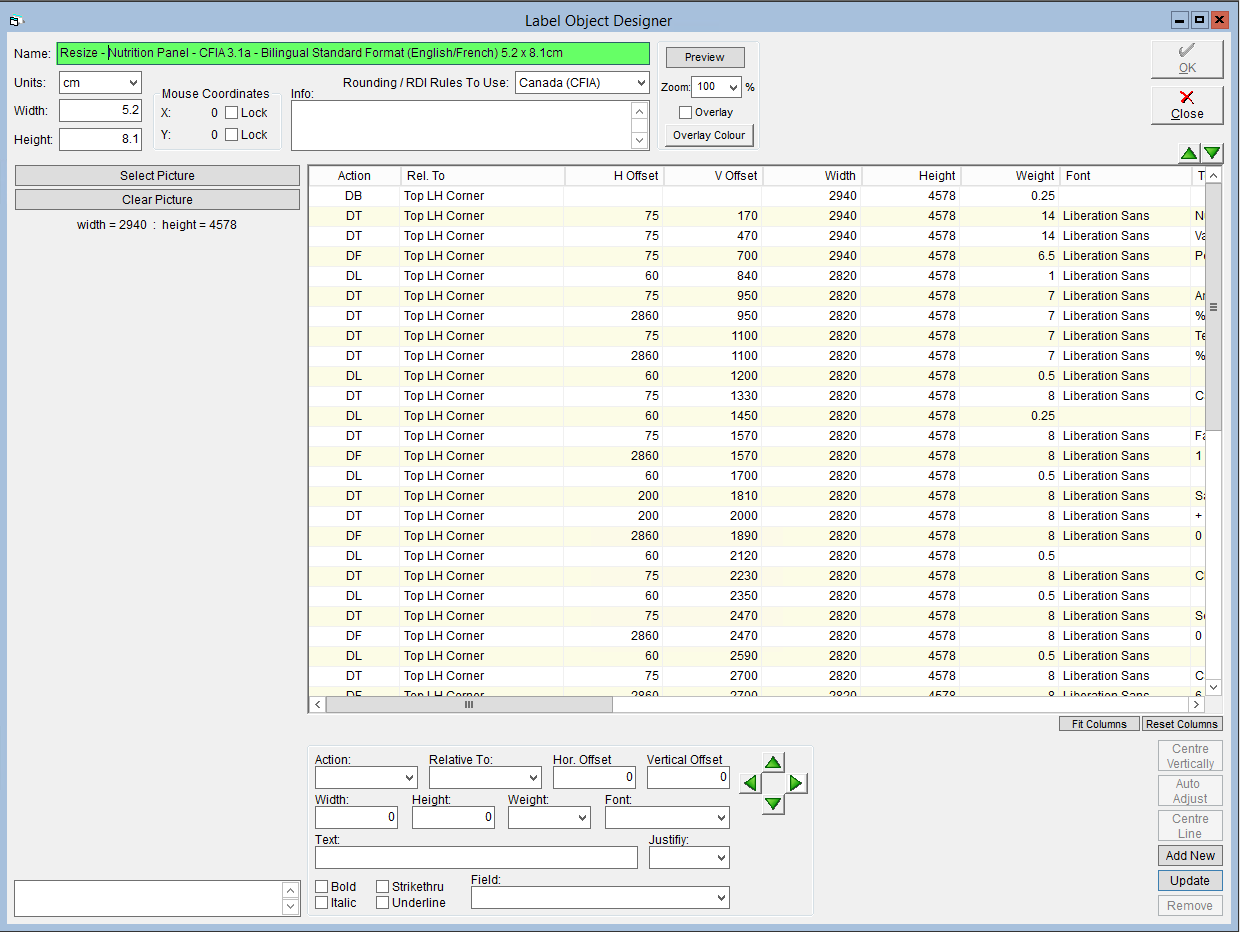Viewport: 1240px width, 932px height.
Task: Click the table's Height column header
Action: coord(911,176)
